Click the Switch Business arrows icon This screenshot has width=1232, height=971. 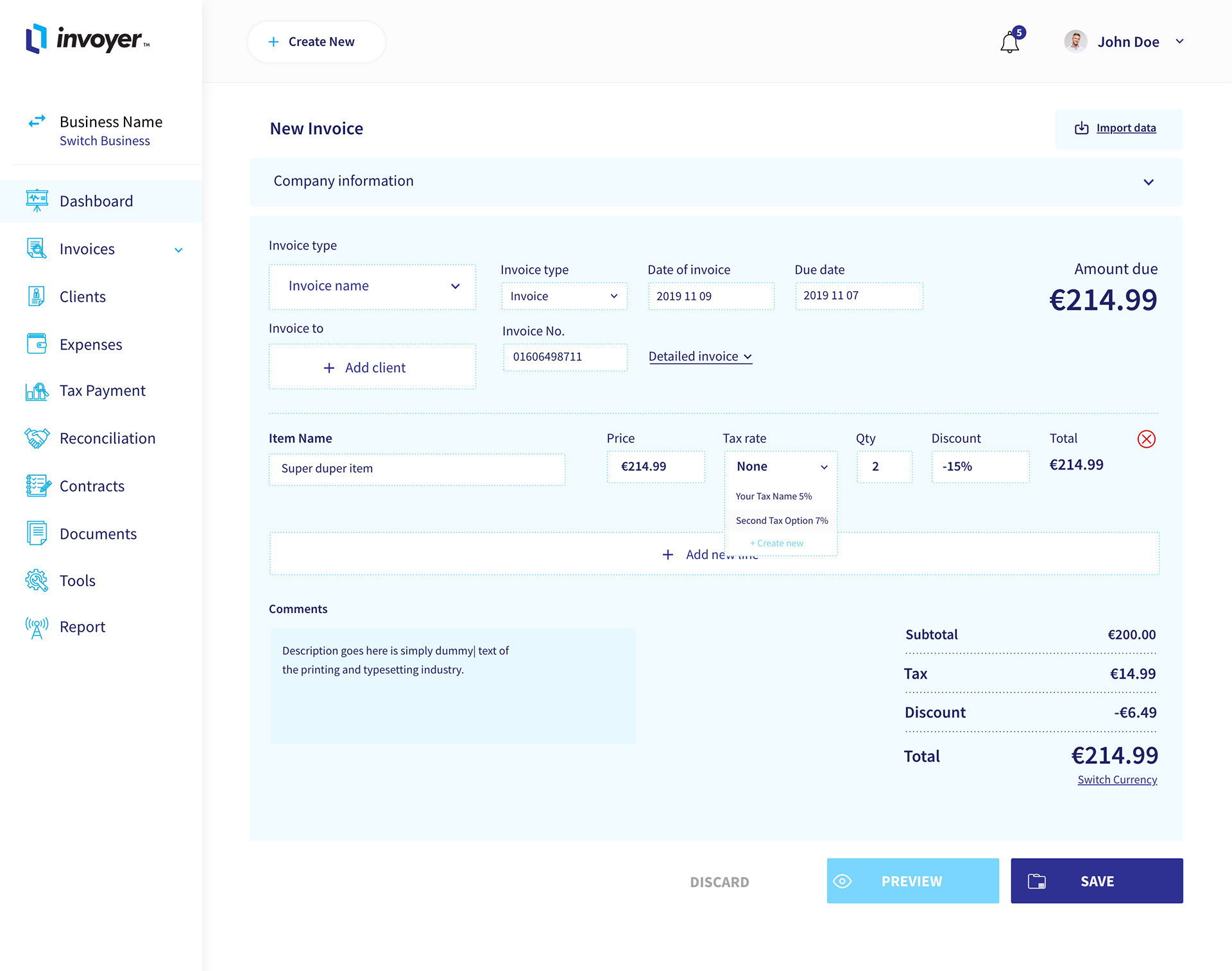tap(37, 121)
